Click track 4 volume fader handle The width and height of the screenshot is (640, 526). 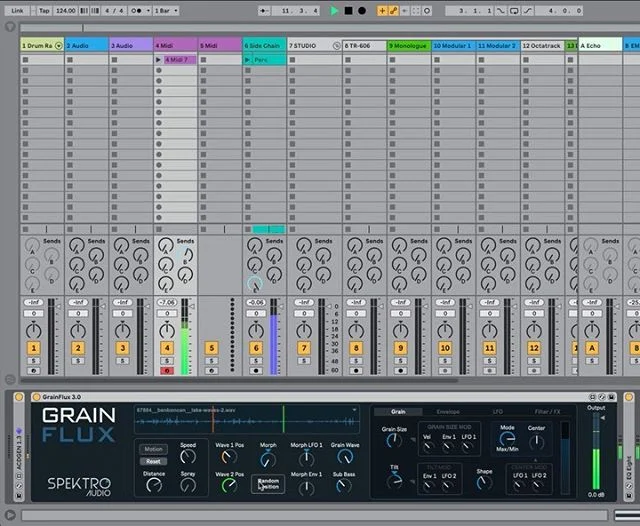pyautogui.click(x=192, y=306)
